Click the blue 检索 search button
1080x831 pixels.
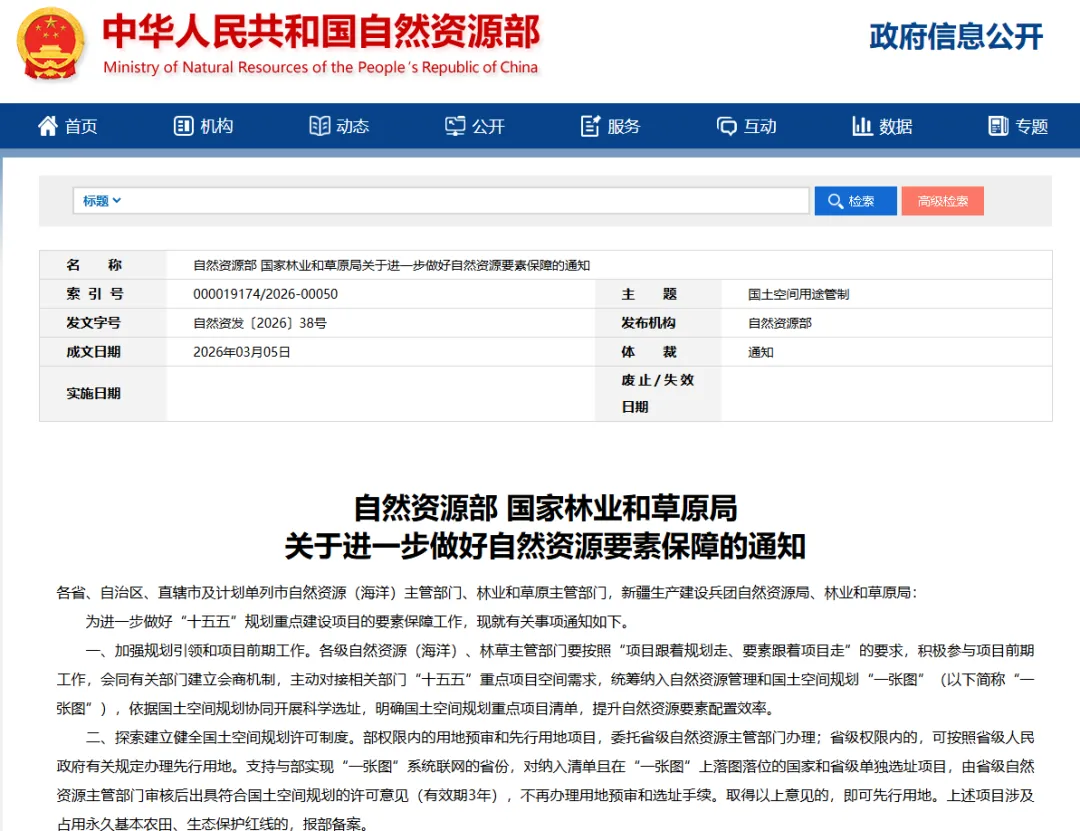[x=855, y=201]
